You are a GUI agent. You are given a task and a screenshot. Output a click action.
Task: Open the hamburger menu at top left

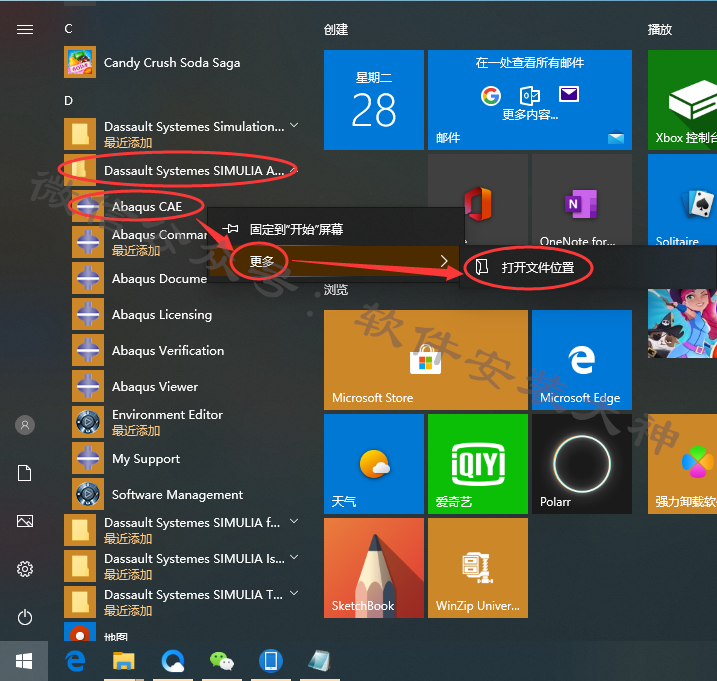pyautogui.click(x=25, y=30)
